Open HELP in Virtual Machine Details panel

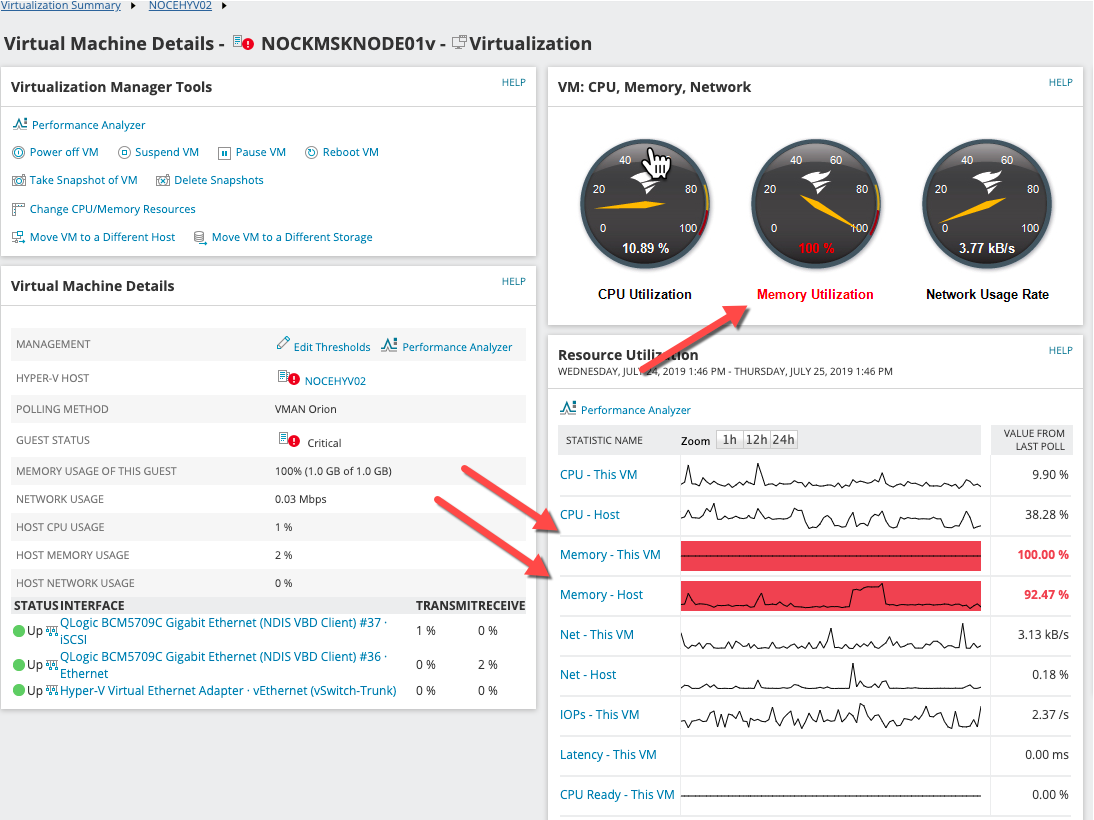514,281
